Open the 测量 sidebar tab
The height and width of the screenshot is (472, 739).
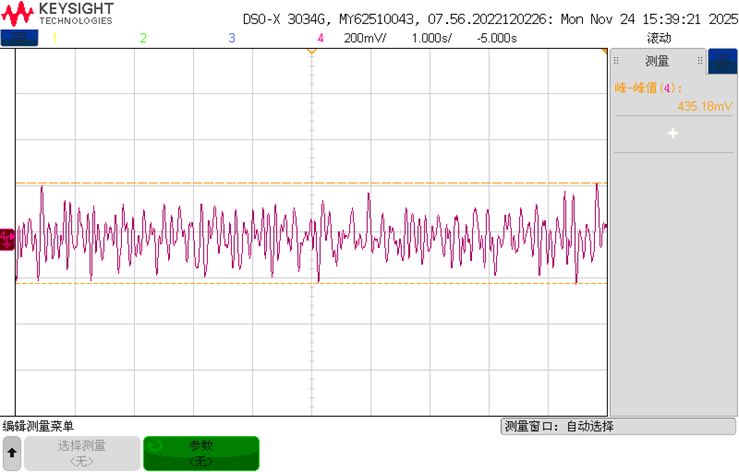coord(657,61)
